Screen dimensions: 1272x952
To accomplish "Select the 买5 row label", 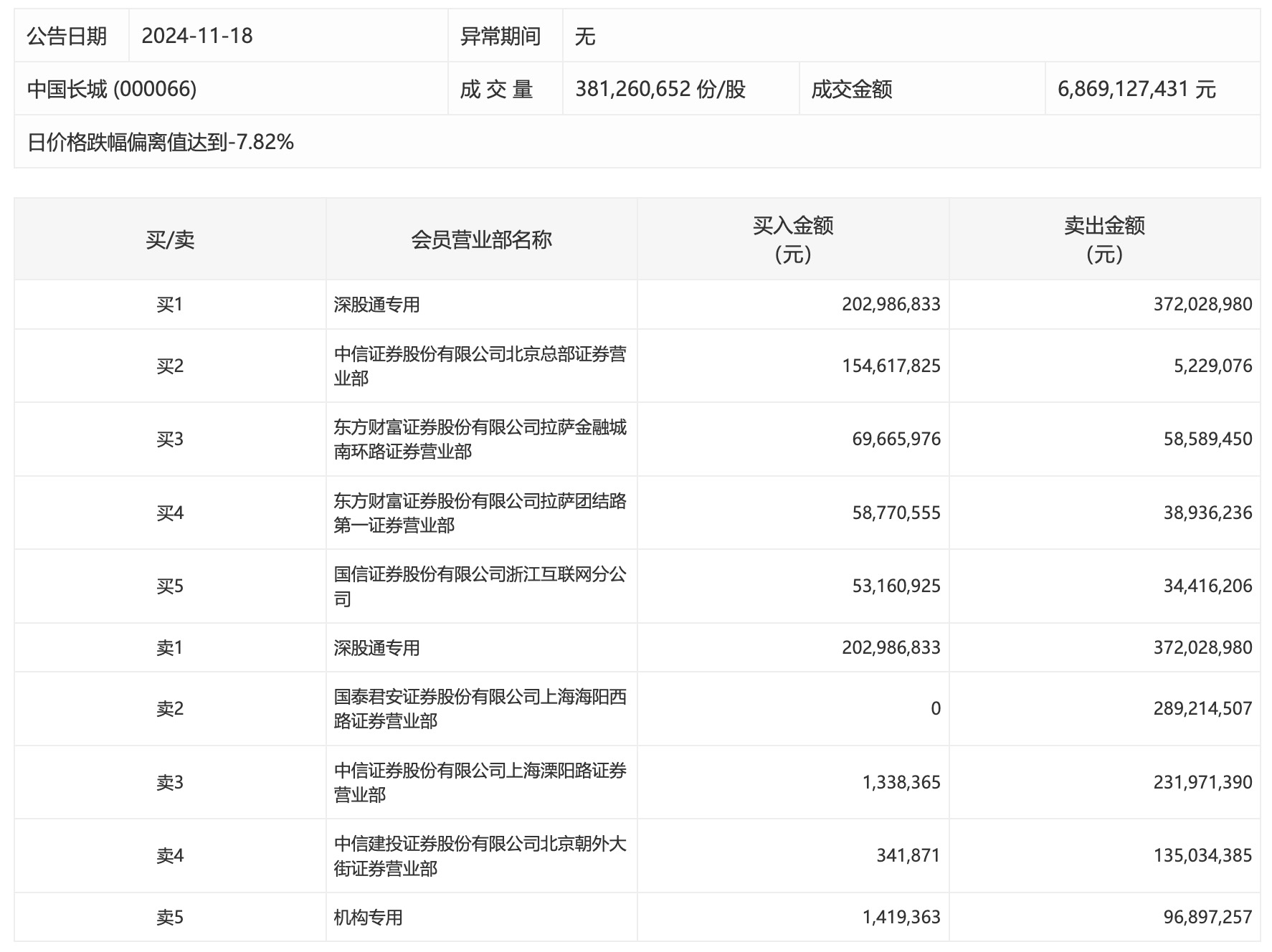I will [170, 586].
